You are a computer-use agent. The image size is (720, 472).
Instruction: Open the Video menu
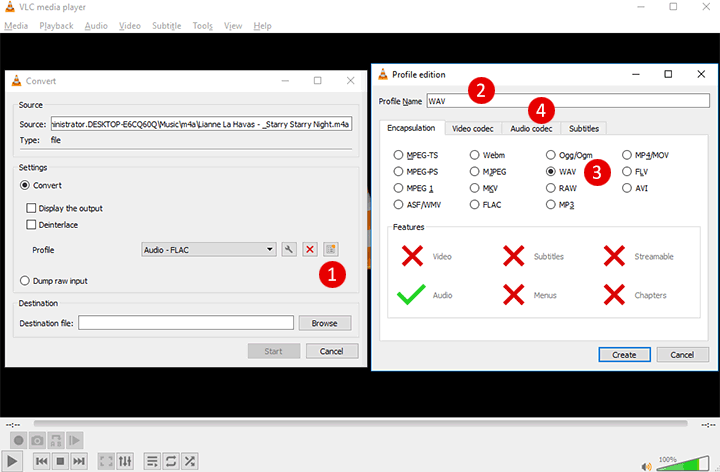(x=129, y=26)
